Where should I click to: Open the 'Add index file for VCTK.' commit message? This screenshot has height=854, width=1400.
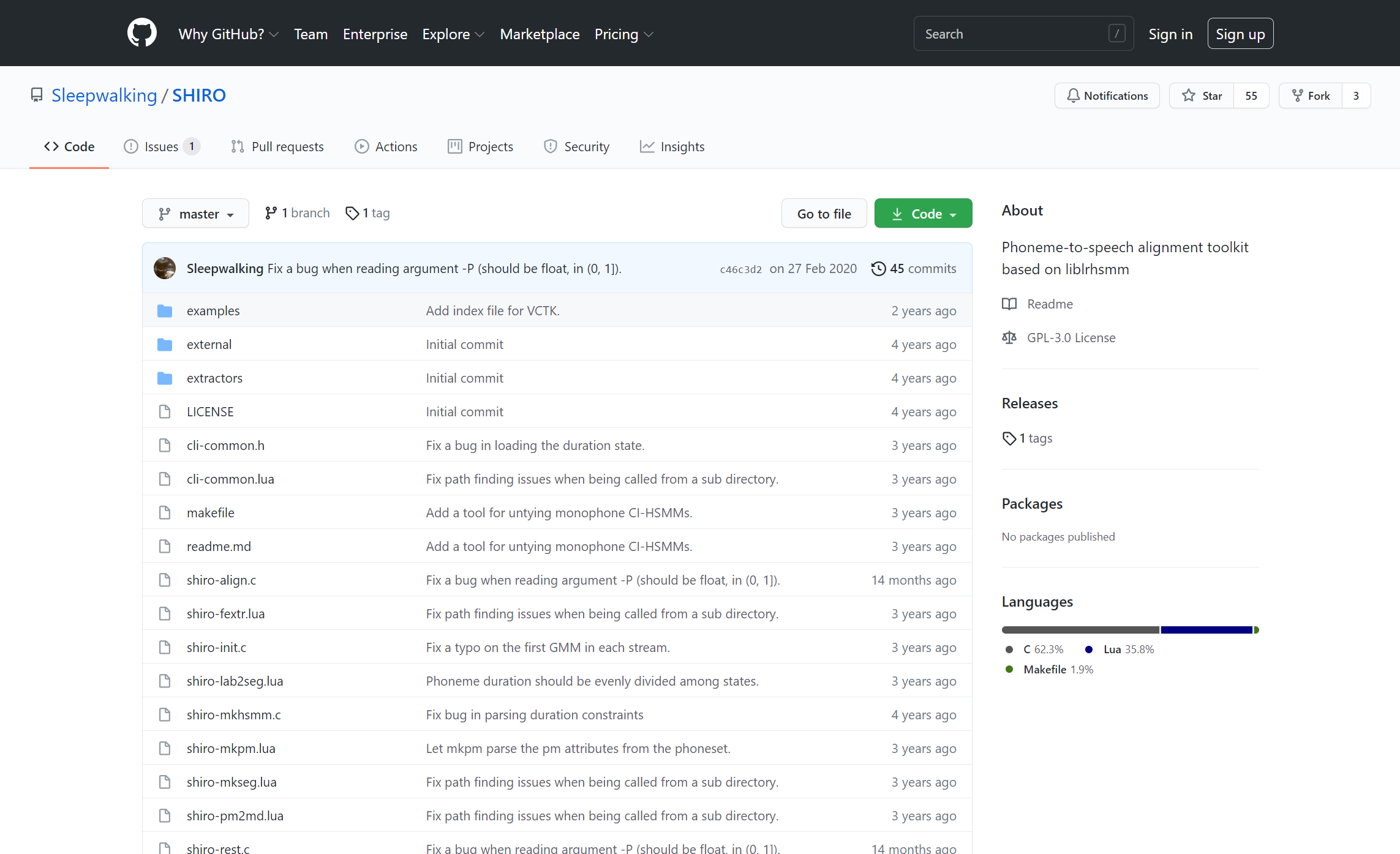[x=492, y=311]
